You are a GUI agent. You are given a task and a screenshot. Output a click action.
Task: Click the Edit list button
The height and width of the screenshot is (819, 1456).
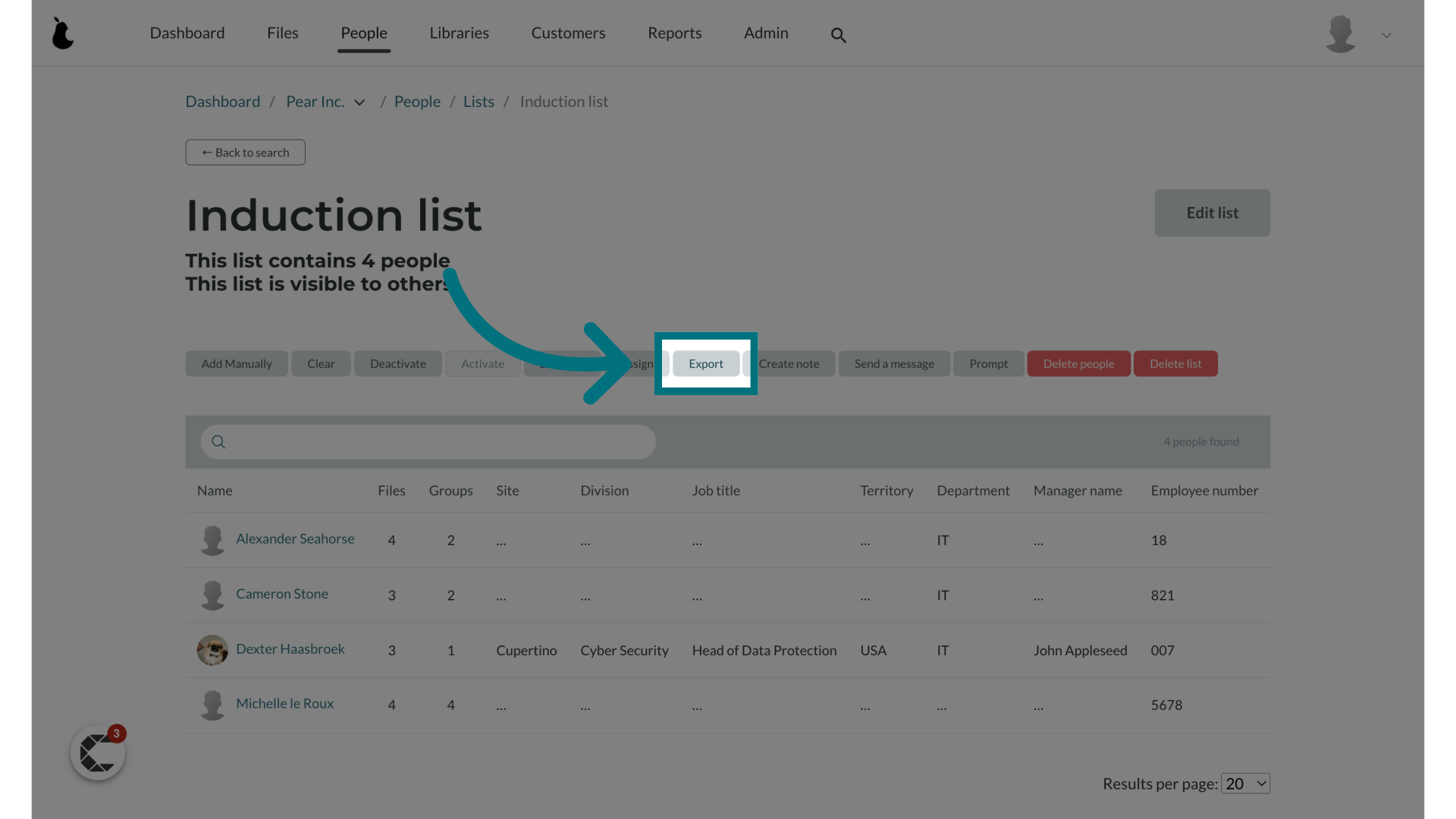(1212, 213)
